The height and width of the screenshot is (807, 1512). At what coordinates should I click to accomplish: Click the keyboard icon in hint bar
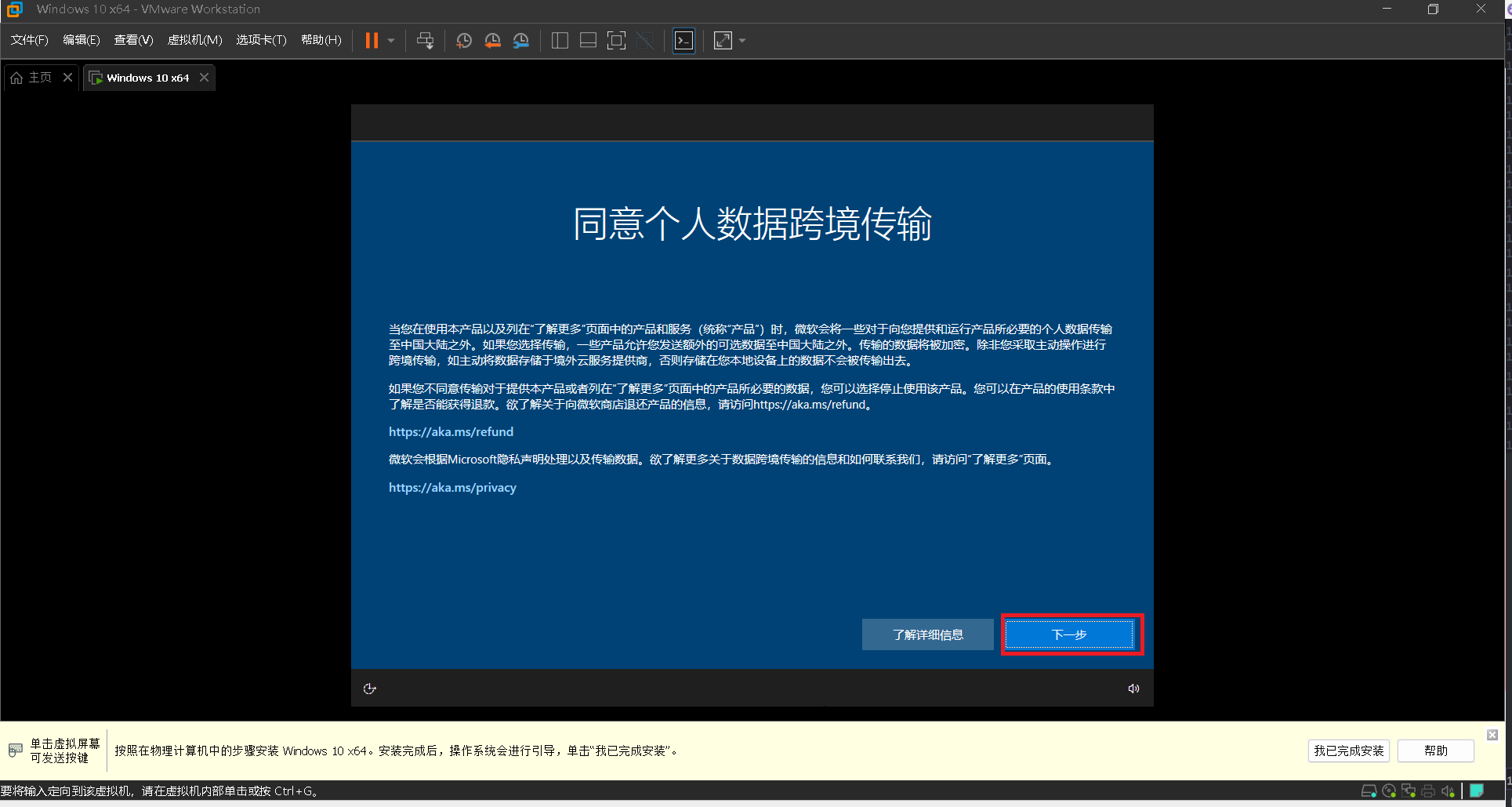[x=15, y=751]
